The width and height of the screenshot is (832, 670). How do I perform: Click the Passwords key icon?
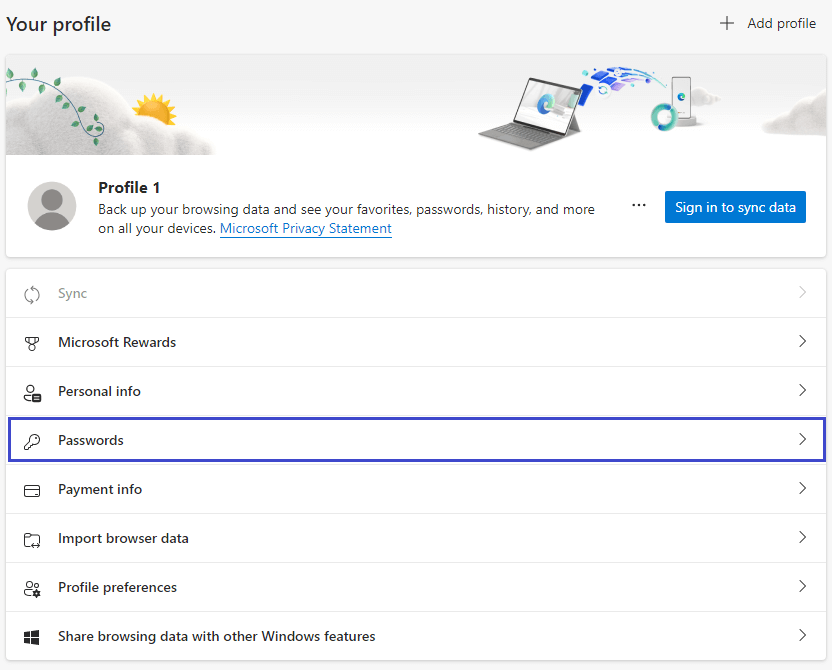32,441
